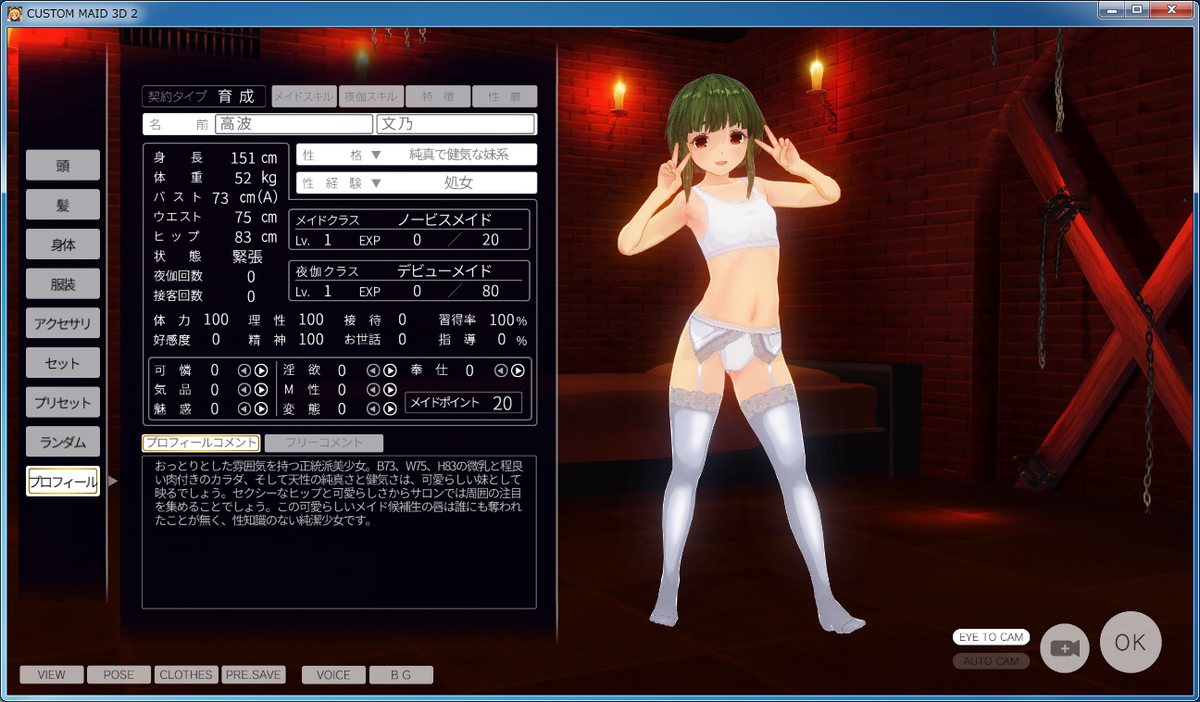
Task: Select the プロフィールコメント tab
Action: tap(201, 443)
